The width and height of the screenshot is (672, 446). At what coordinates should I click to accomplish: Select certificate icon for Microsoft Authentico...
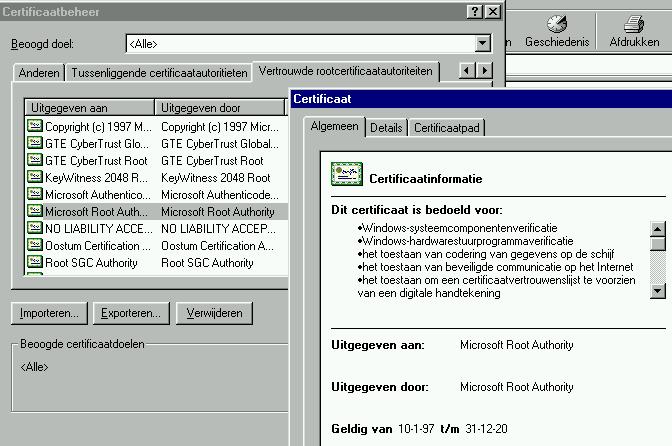pos(35,194)
